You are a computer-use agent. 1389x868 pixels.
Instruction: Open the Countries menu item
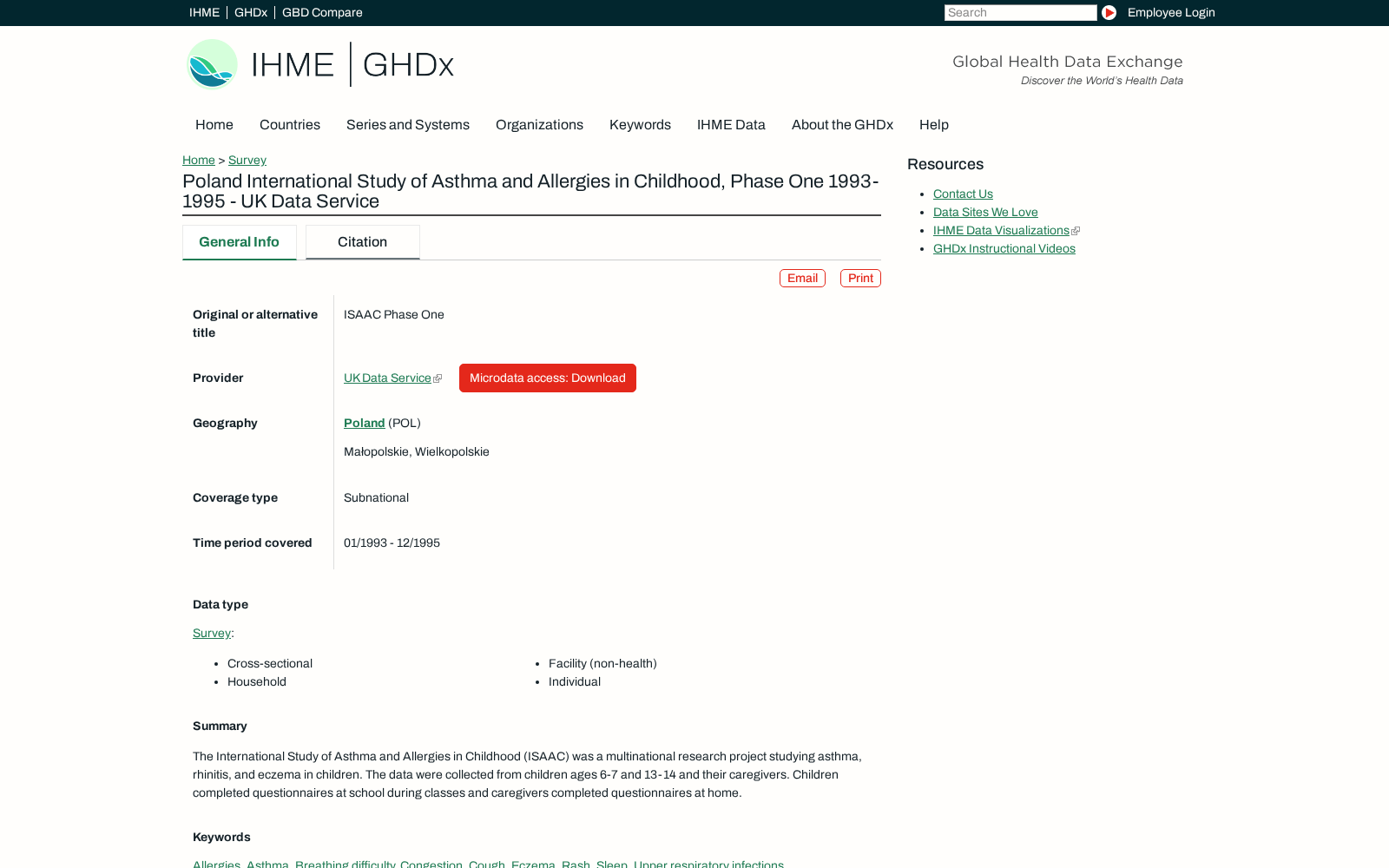290,125
